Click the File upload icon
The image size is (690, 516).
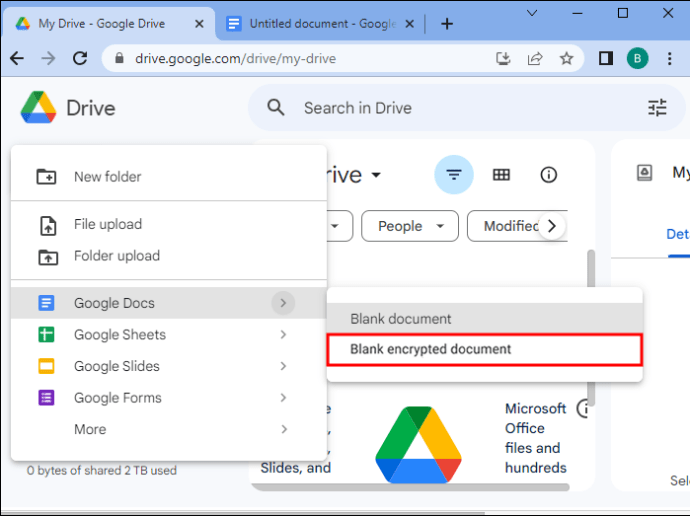point(48,226)
